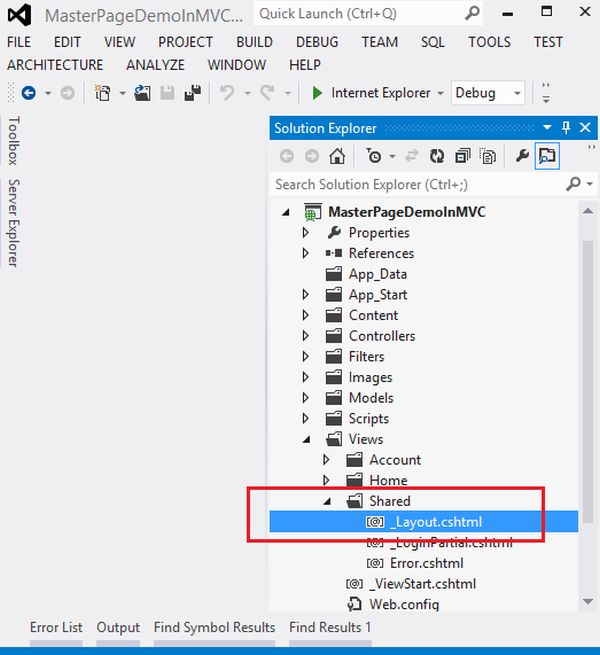Open the Toolbox side tab

coord(13,141)
